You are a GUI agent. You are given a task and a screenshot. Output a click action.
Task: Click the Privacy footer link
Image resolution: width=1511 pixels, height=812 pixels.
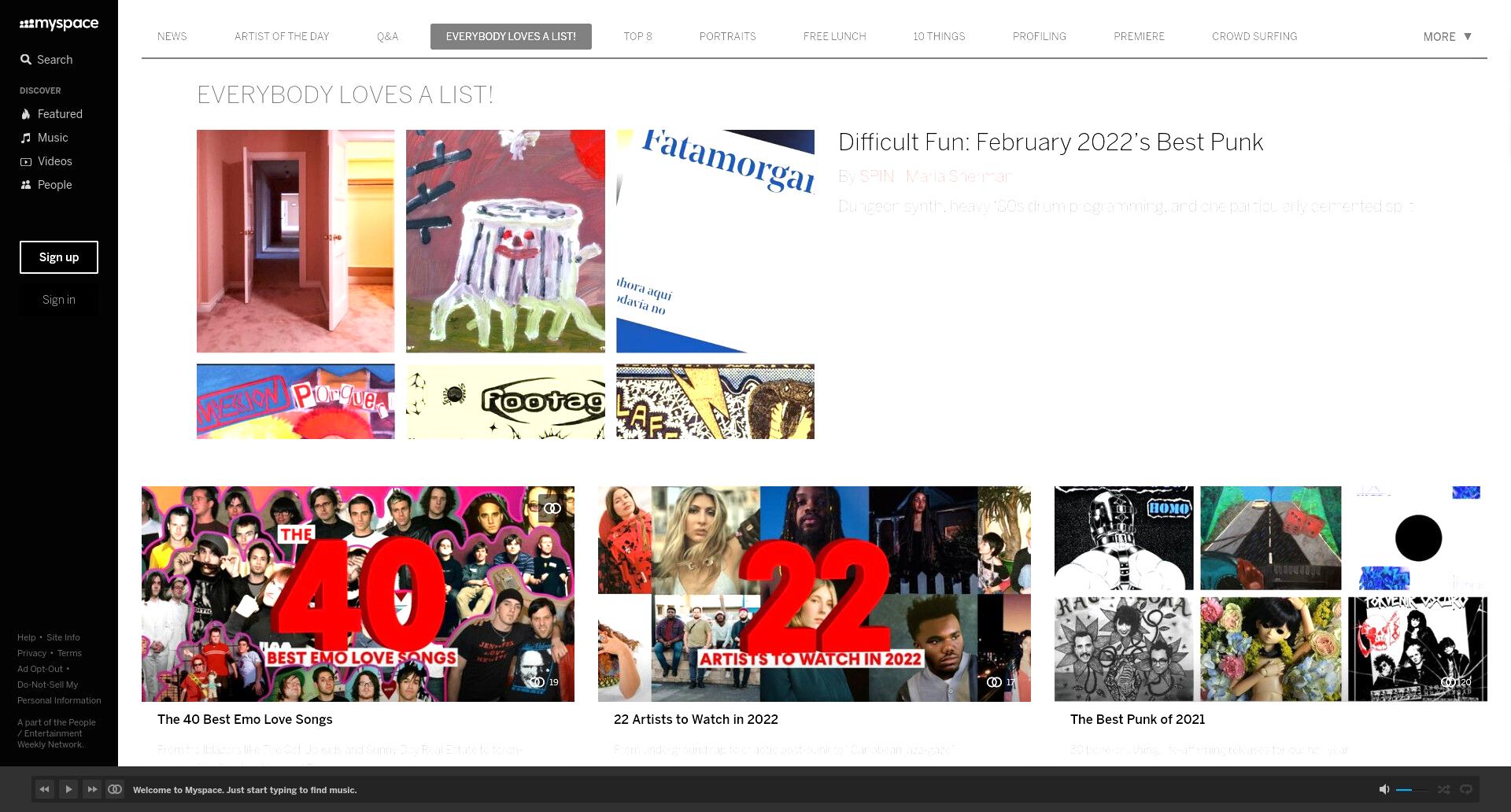31,653
